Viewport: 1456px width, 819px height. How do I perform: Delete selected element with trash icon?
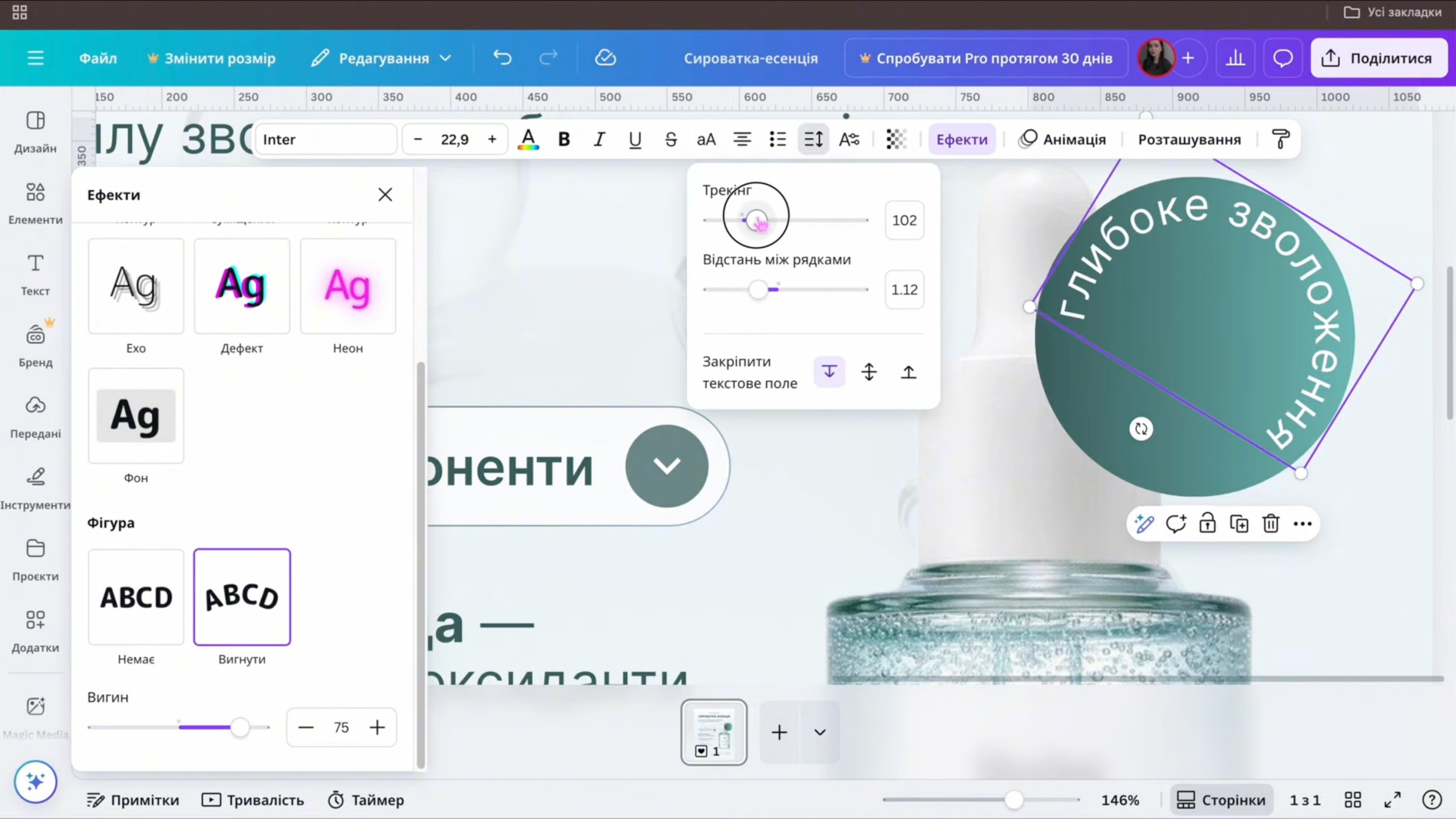pyautogui.click(x=1270, y=523)
